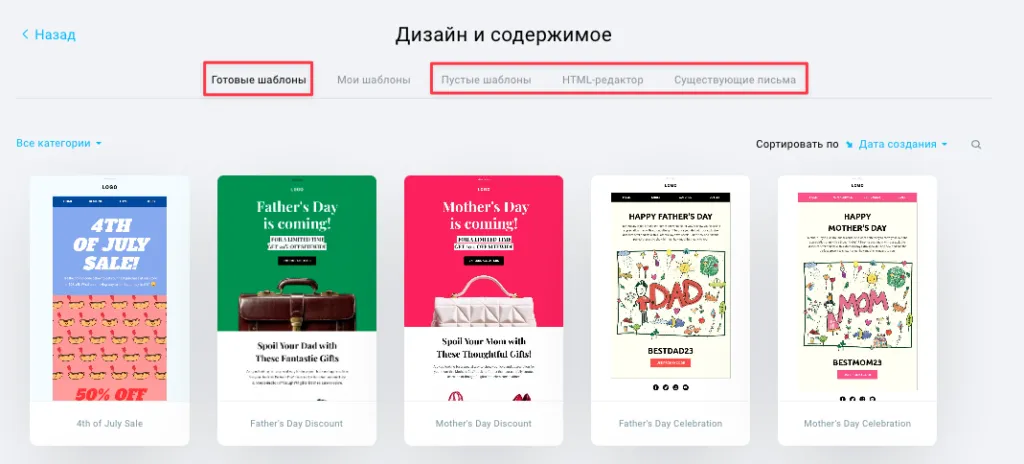The height and width of the screenshot is (464, 1024).
Task: Open the Father's Day Celebration template
Action: coord(670,310)
